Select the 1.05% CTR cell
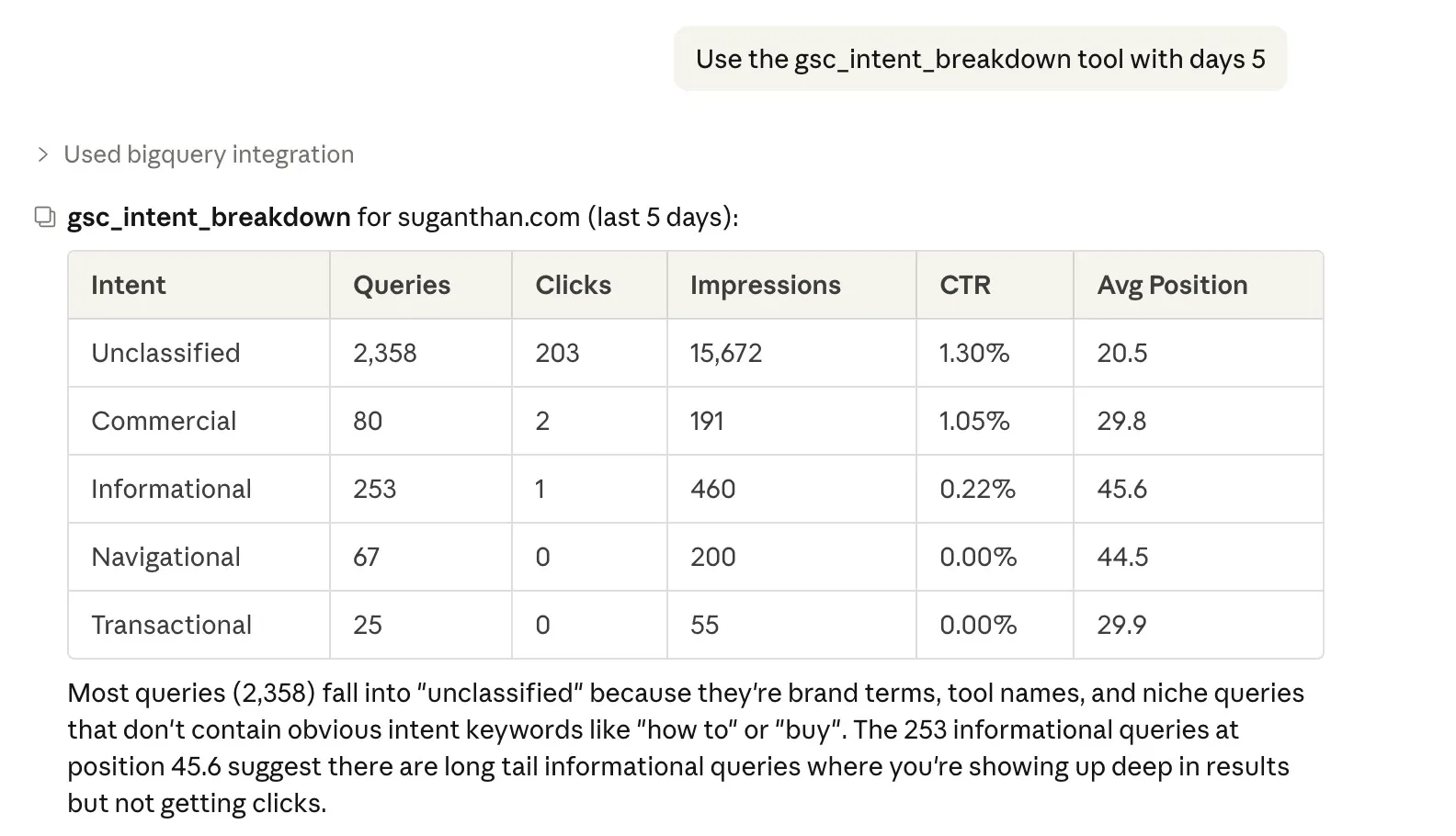This screenshot has height=836, width=1456. 974,421
